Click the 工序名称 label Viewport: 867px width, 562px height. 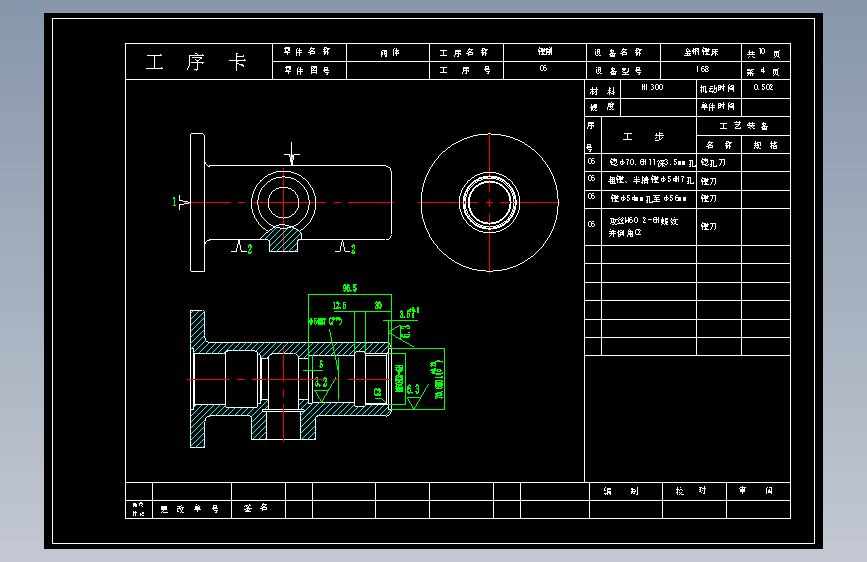point(463,53)
